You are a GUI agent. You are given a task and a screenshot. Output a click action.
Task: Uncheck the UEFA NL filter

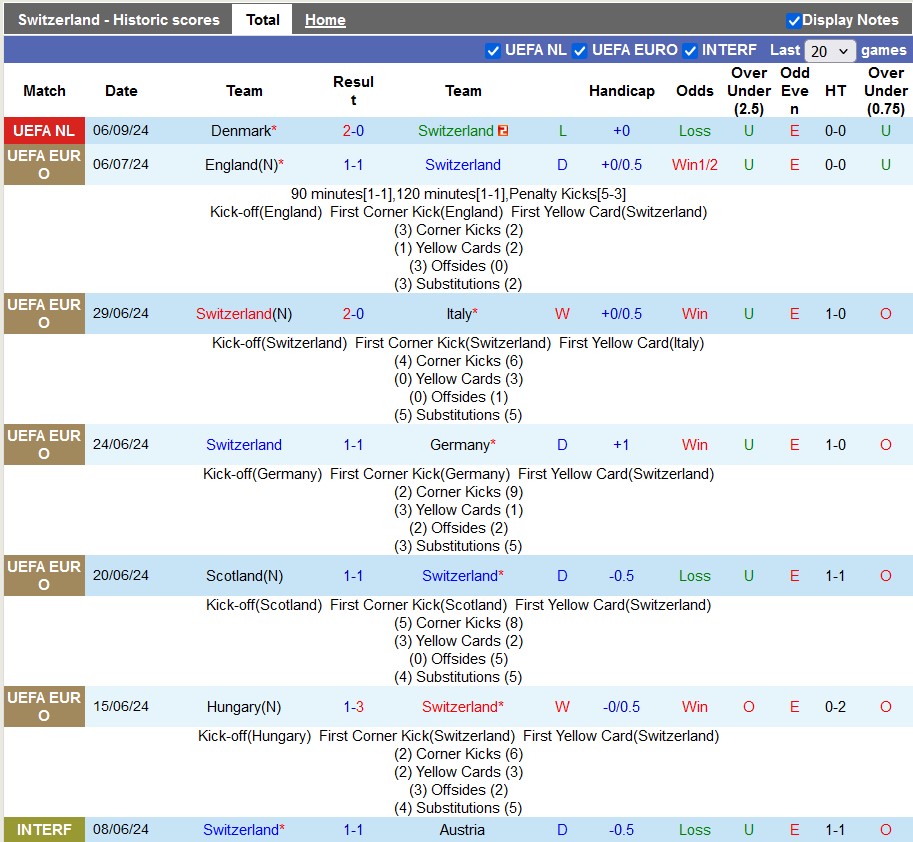[492, 50]
